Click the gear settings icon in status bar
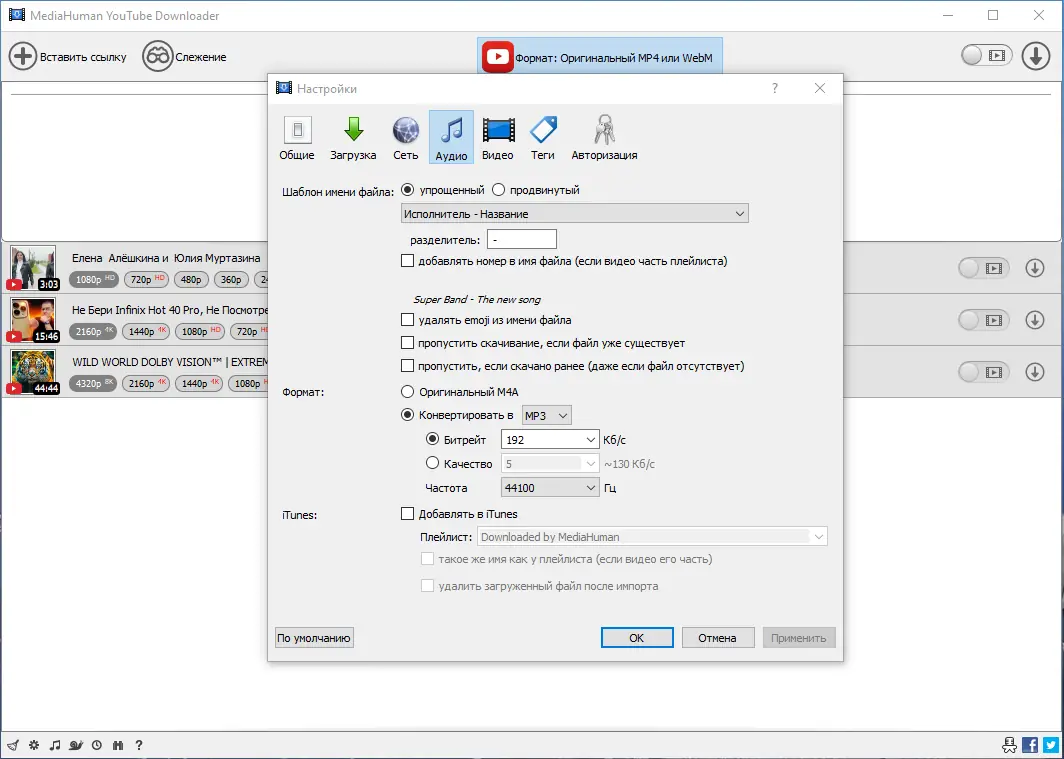Viewport: 1064px width, 759px height. (x=34, y=745)
